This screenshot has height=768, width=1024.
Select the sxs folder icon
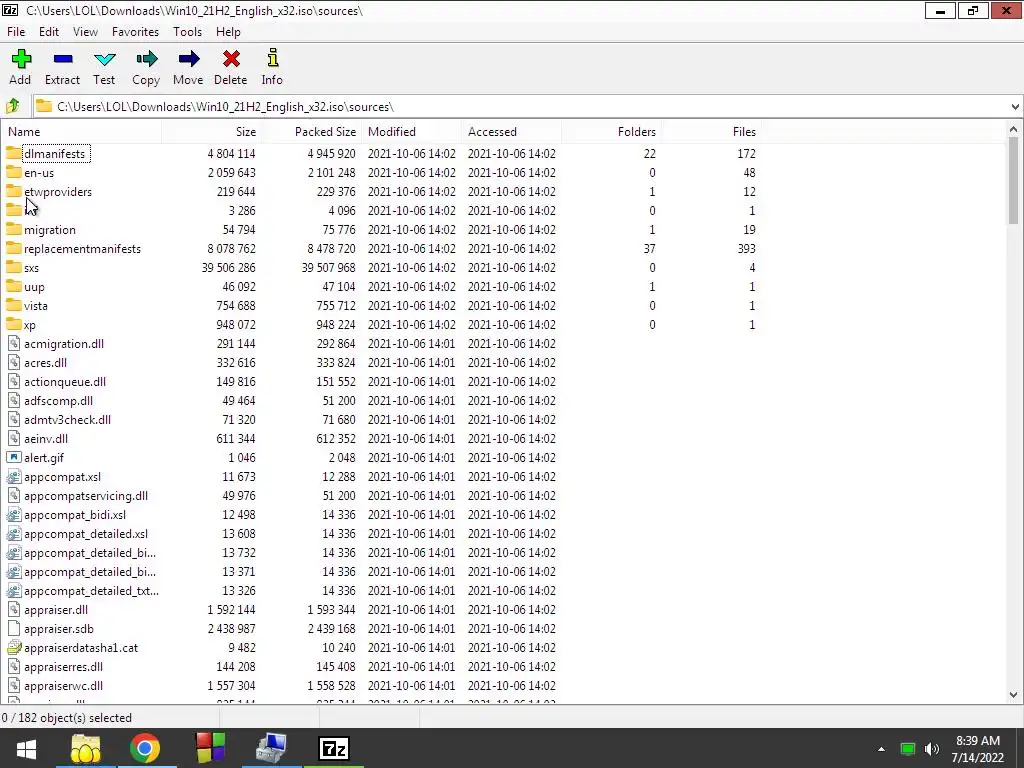[x=13, y=267]
